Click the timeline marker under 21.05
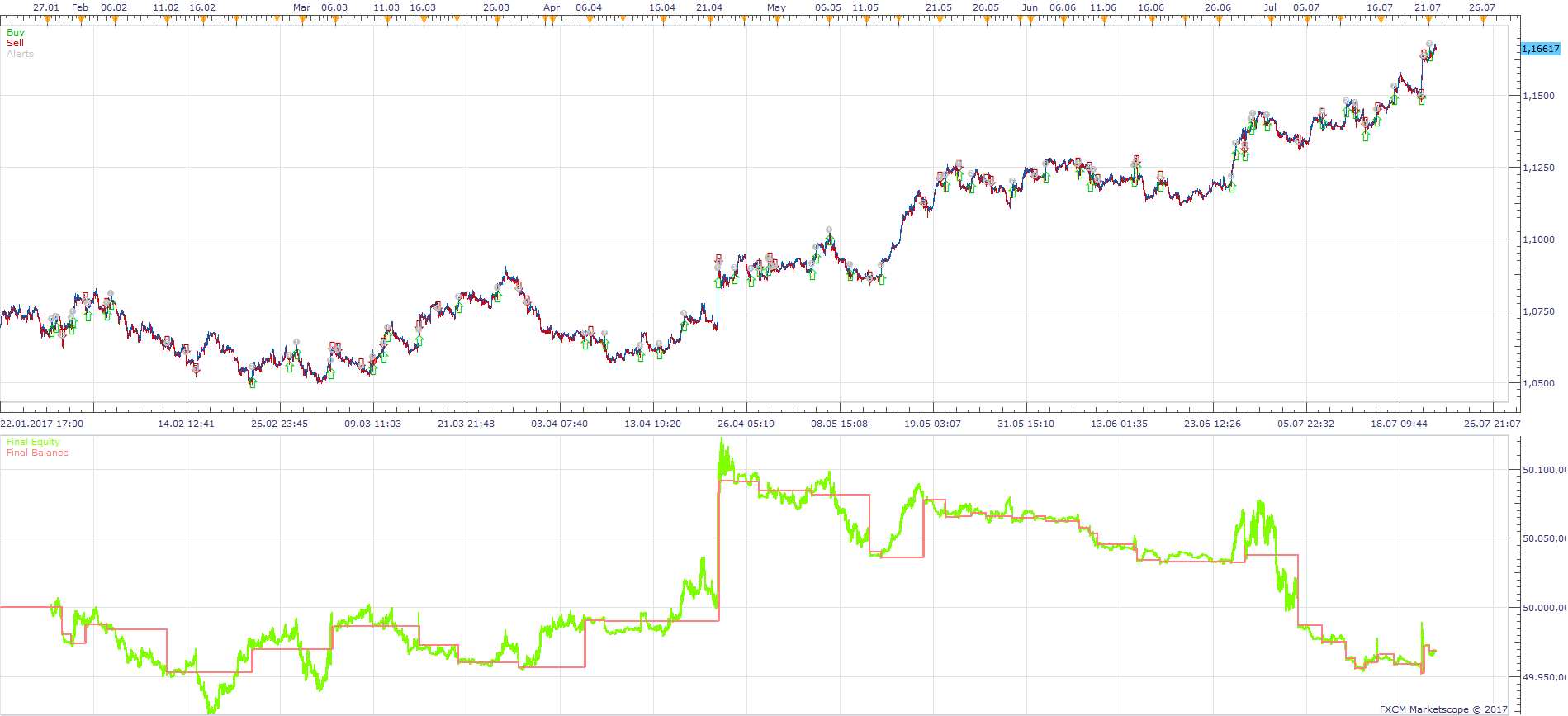Image resolution: width=1568 pixels, height=716 pixels. (940, 20)
